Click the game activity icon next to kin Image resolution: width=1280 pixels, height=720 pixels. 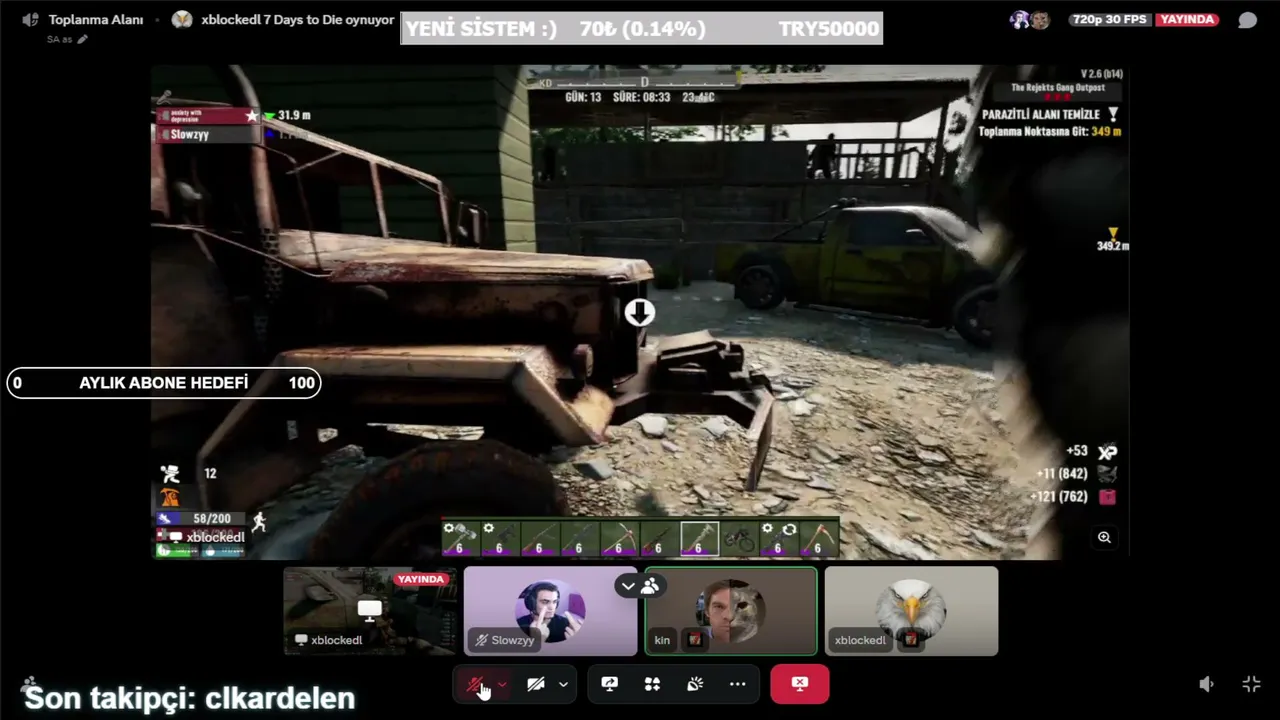pyautogui.click(x=695, y=640)
